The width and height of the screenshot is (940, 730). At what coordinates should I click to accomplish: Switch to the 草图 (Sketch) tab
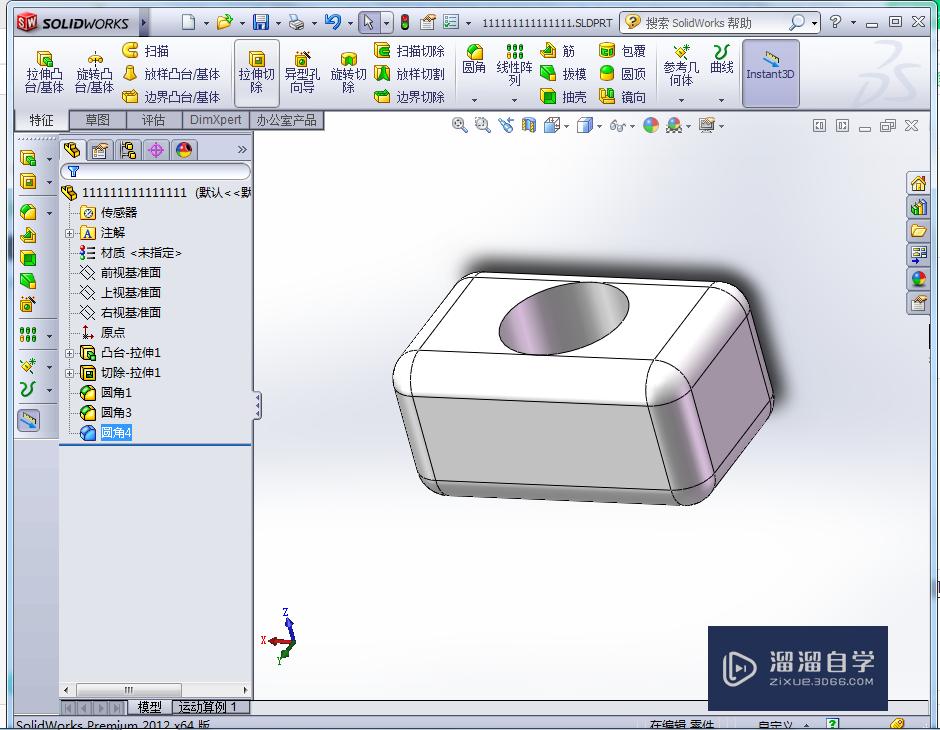coord(96,118)
